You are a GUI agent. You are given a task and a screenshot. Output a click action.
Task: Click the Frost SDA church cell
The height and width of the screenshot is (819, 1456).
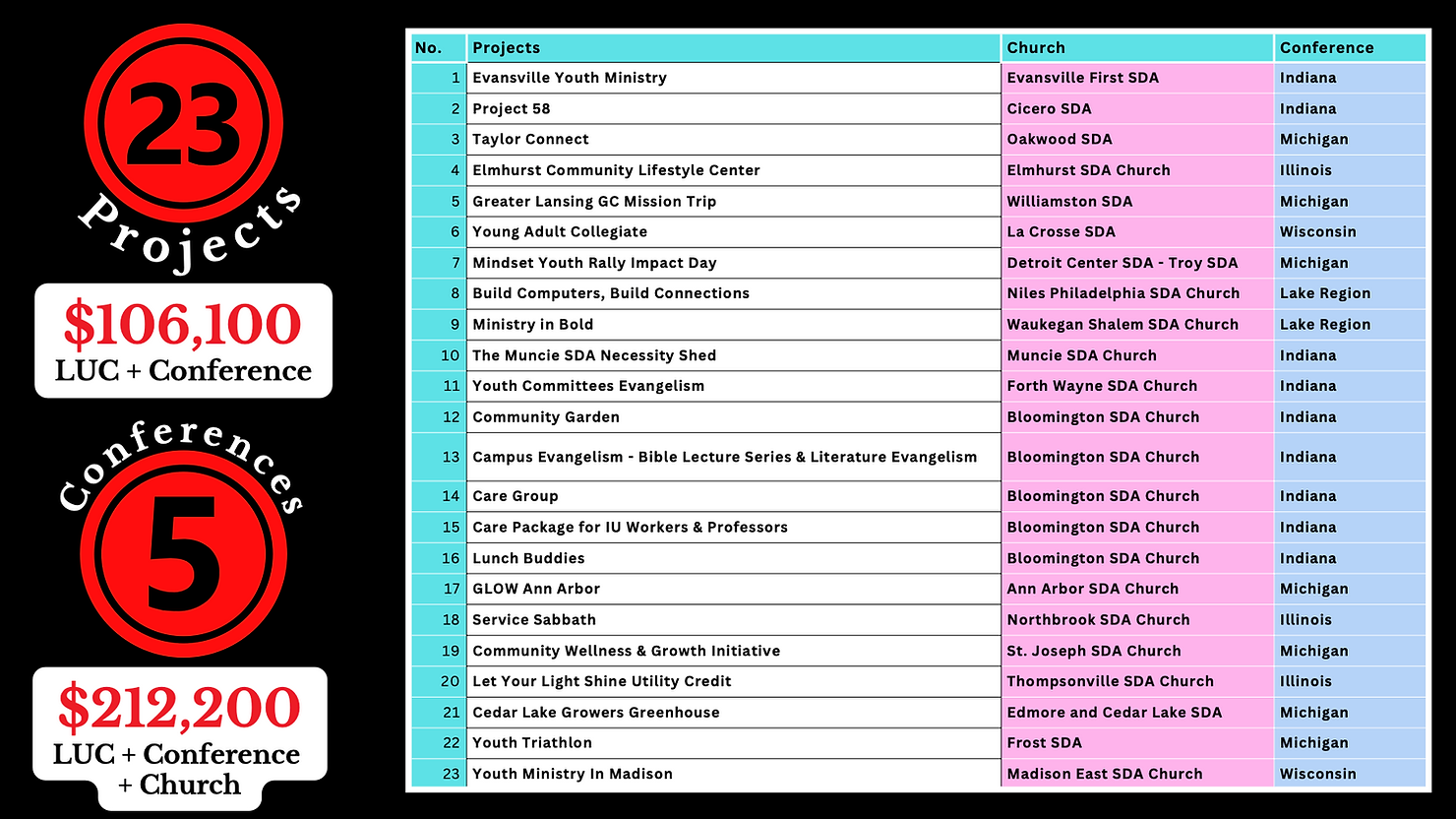coord(1045,742)
